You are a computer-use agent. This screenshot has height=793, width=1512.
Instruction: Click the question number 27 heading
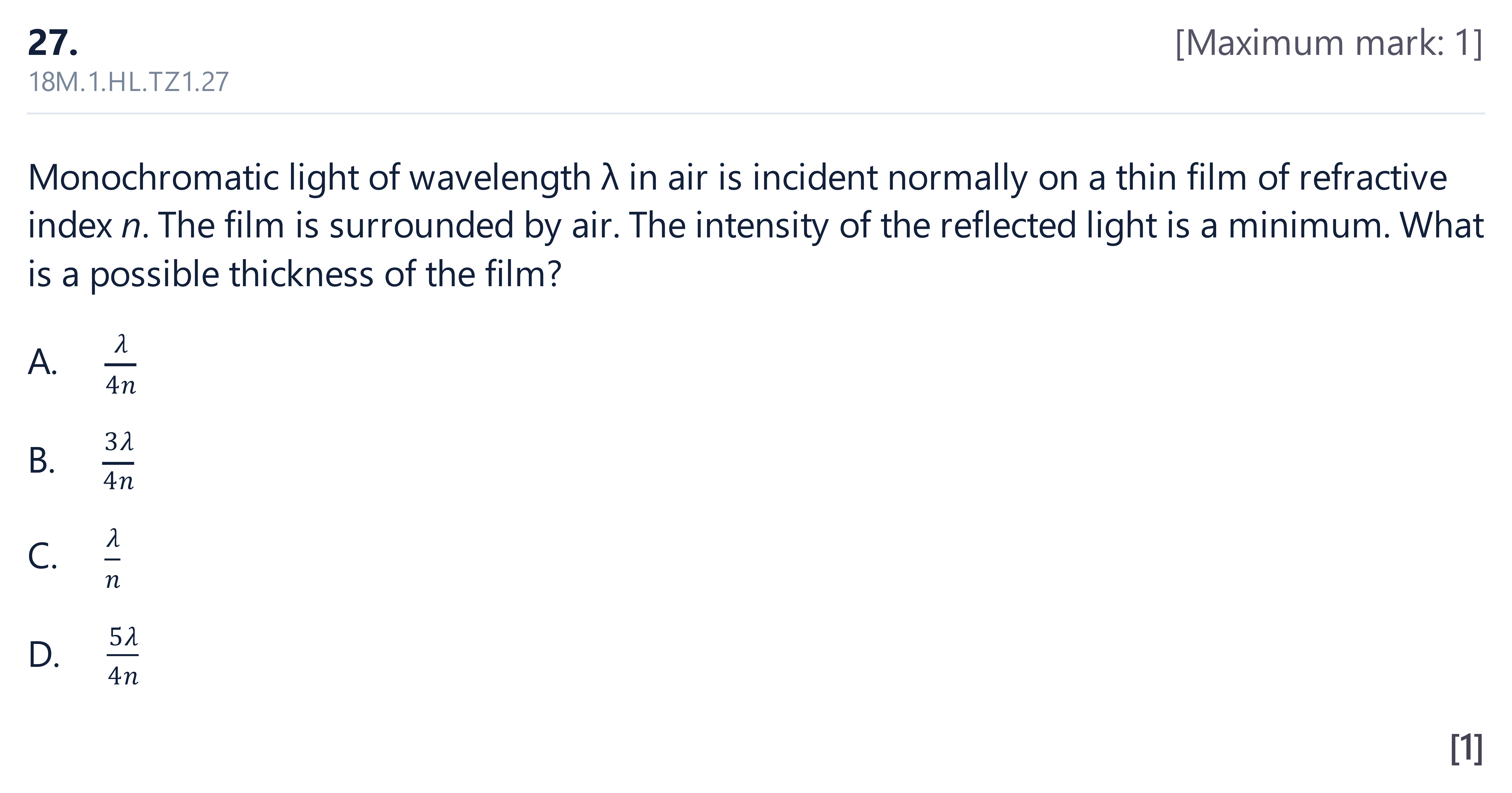pos(53,43)
